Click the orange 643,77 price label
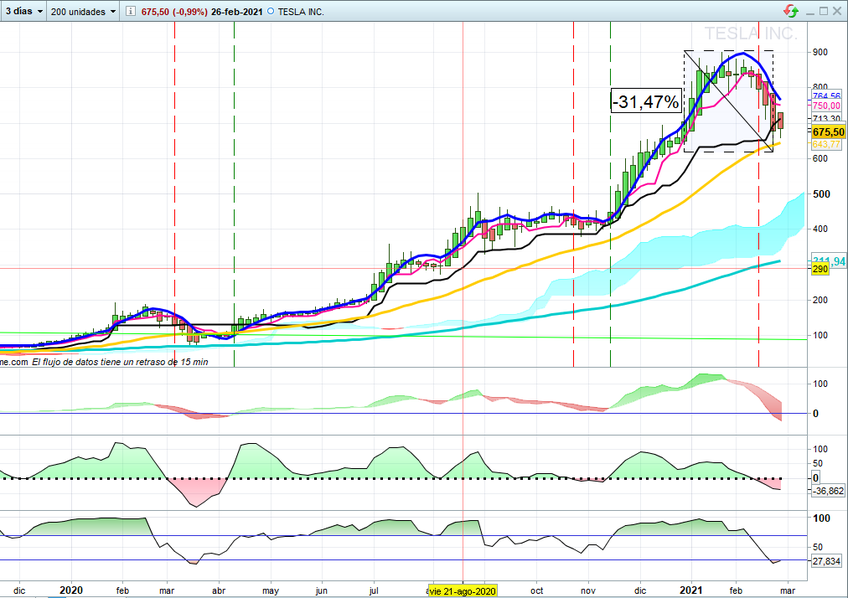 pos(826,144)
